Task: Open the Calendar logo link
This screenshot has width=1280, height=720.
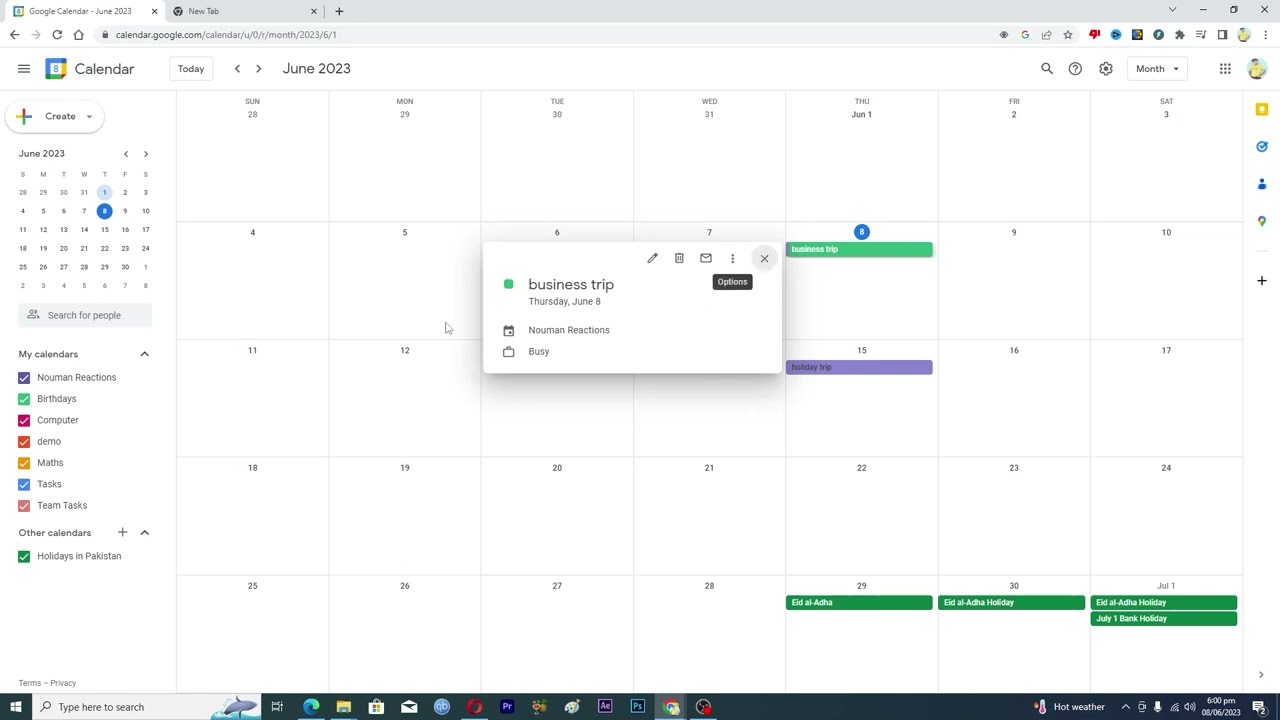Action: pyautogui.click(x=90, y=69)
